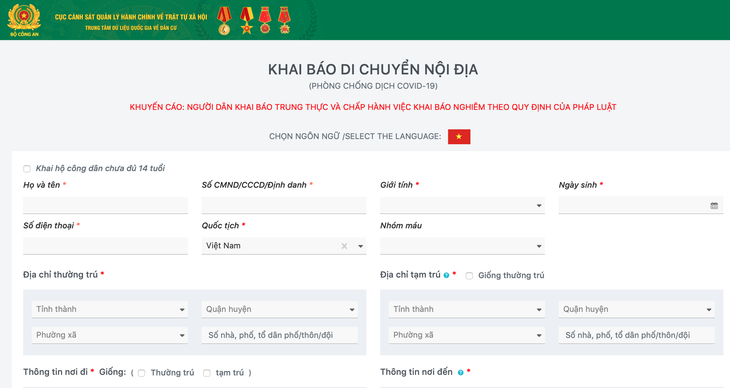Click the KHAI BÁO DI CHUYỂN NỘI ĐỊA heading

point(373,69)
